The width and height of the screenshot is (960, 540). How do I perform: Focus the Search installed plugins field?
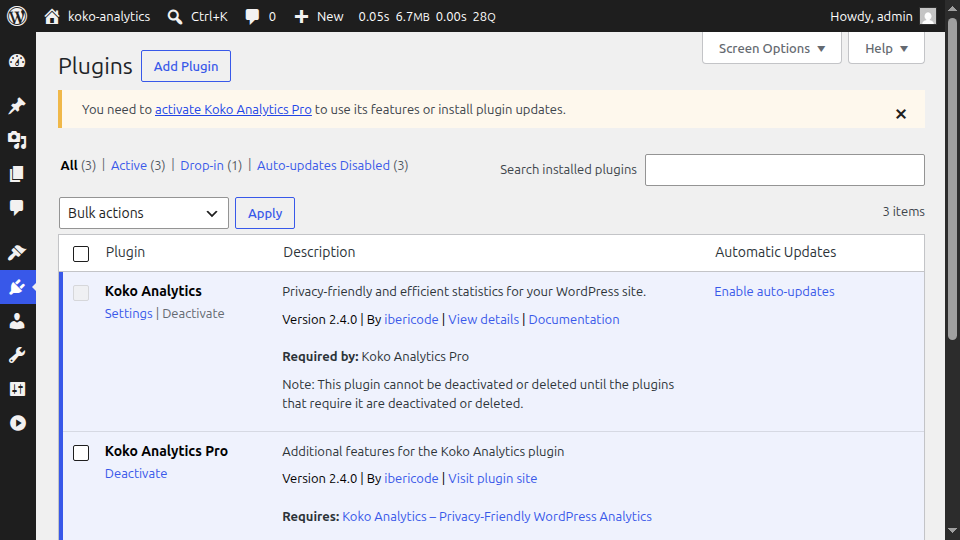[x=784, y=170]
